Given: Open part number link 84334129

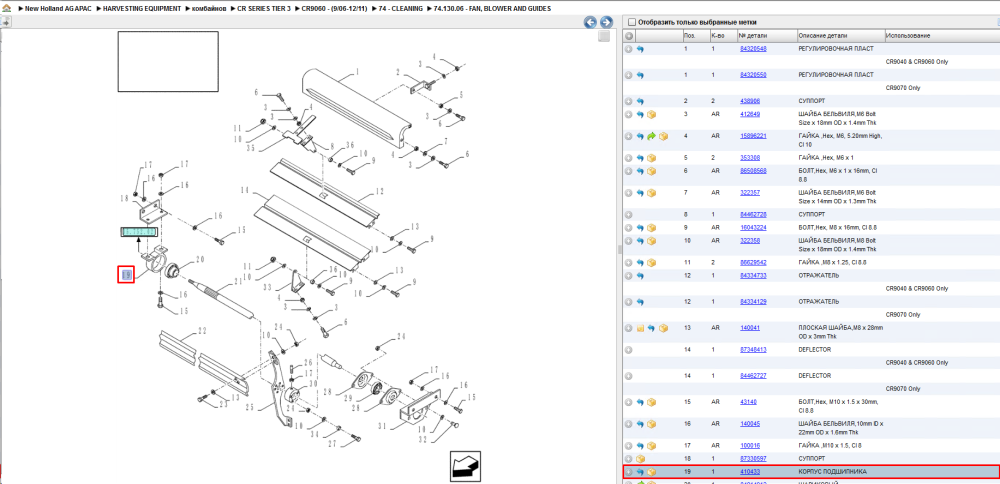Looking at the screenshot, I should (x=753, y=302).
